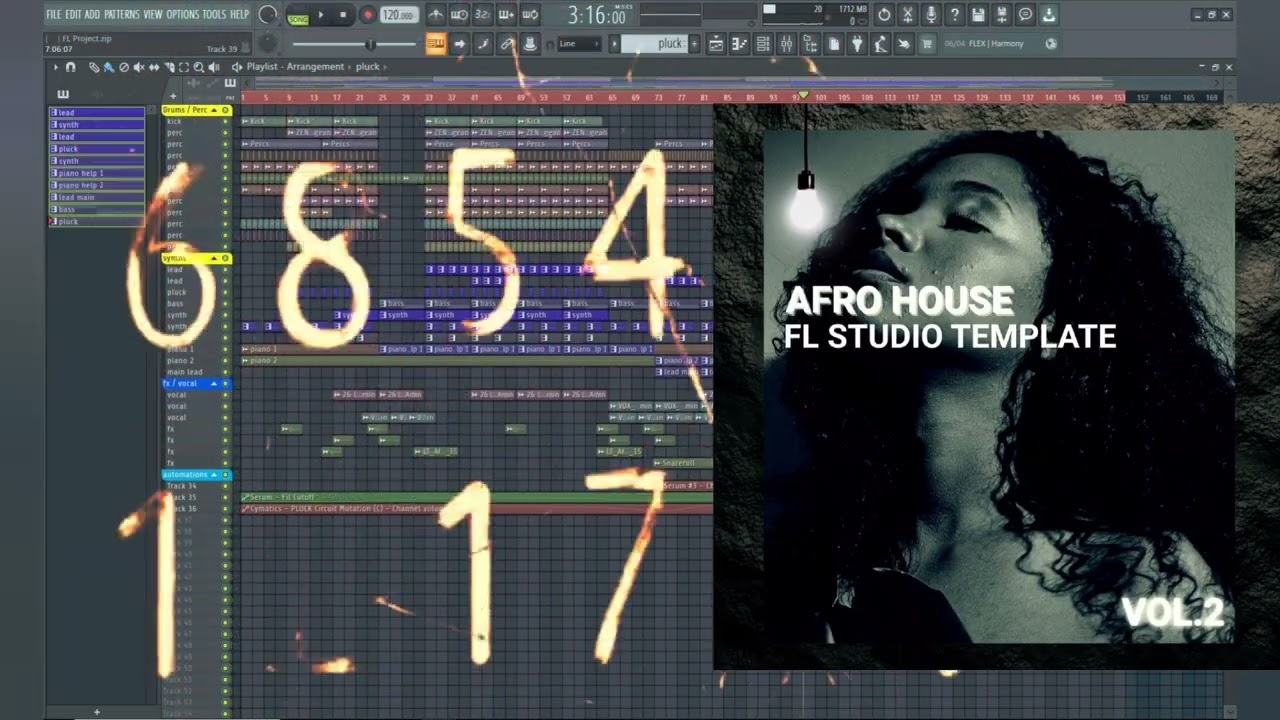Click Playlist - Arrangement breadcrumb
This screenshot has height=720, width=1280.
(295, 67)
